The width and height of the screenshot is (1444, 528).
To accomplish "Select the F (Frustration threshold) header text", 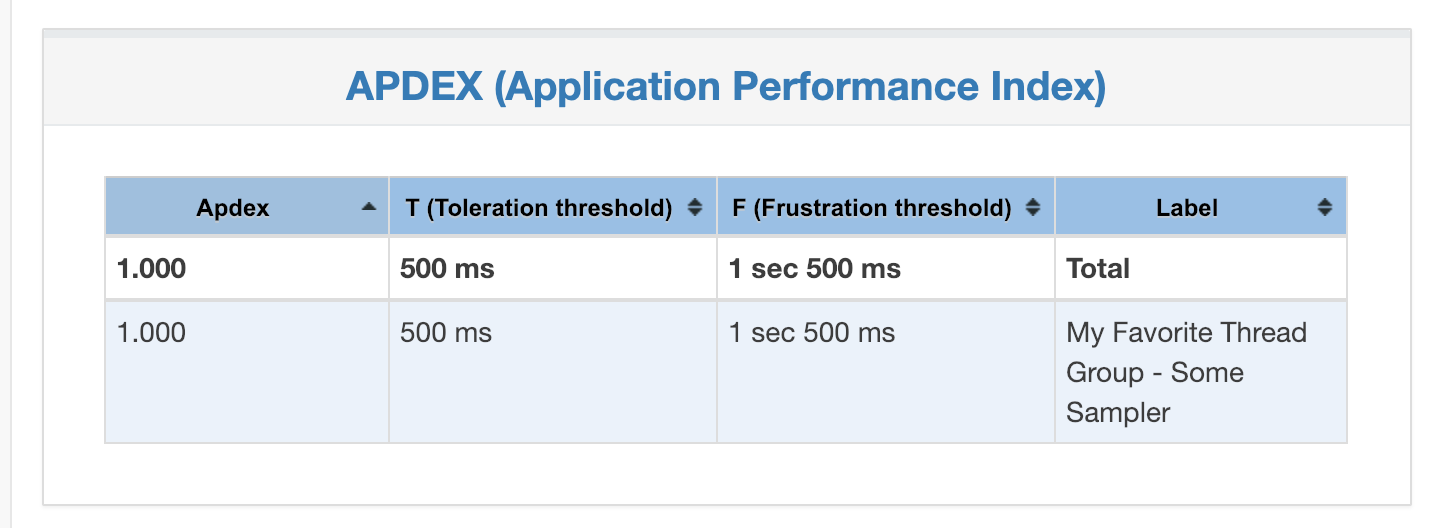I will point(872,208).
